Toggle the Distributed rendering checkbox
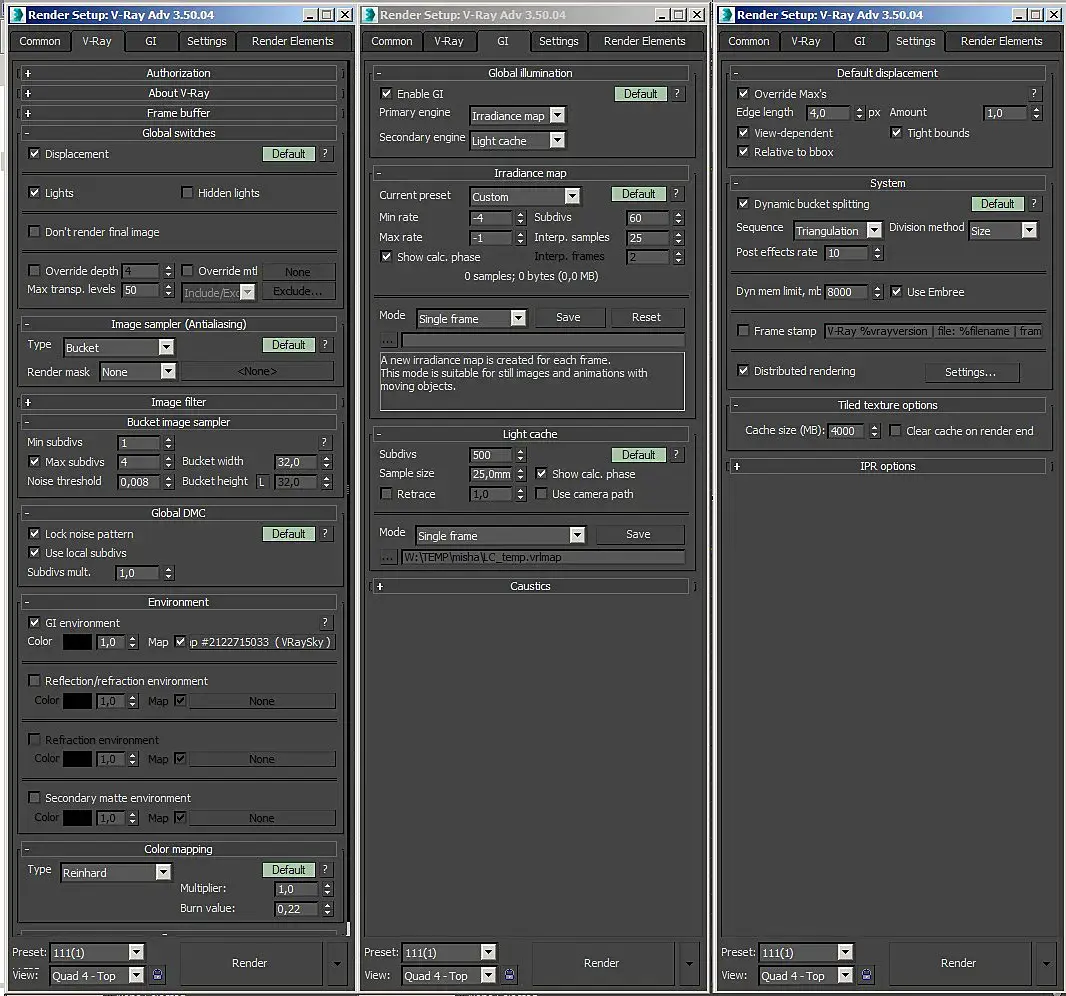 [743, 371]
